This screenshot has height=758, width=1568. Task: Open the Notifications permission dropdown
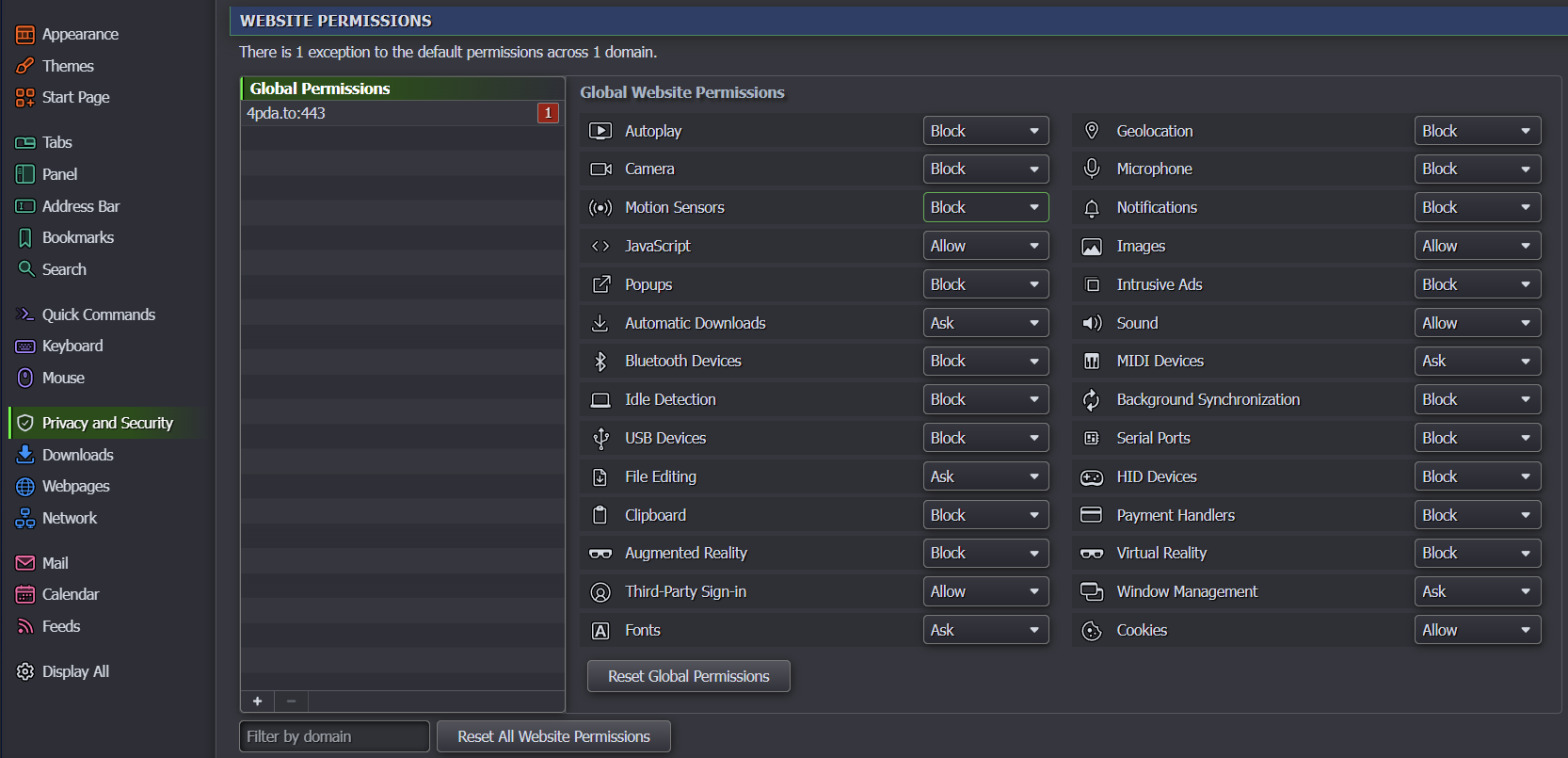[1478, 207]
